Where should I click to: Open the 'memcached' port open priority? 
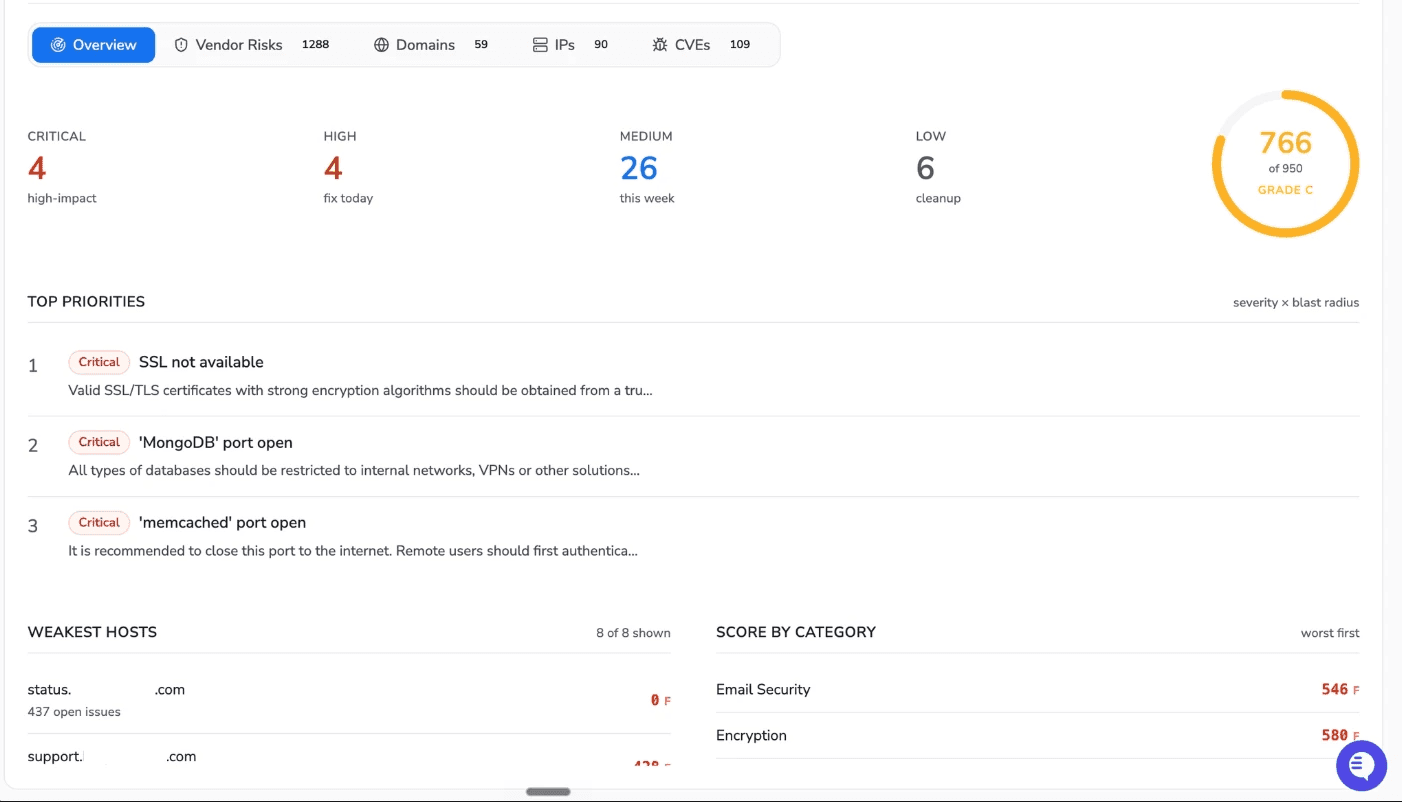[x=693, y=536]
